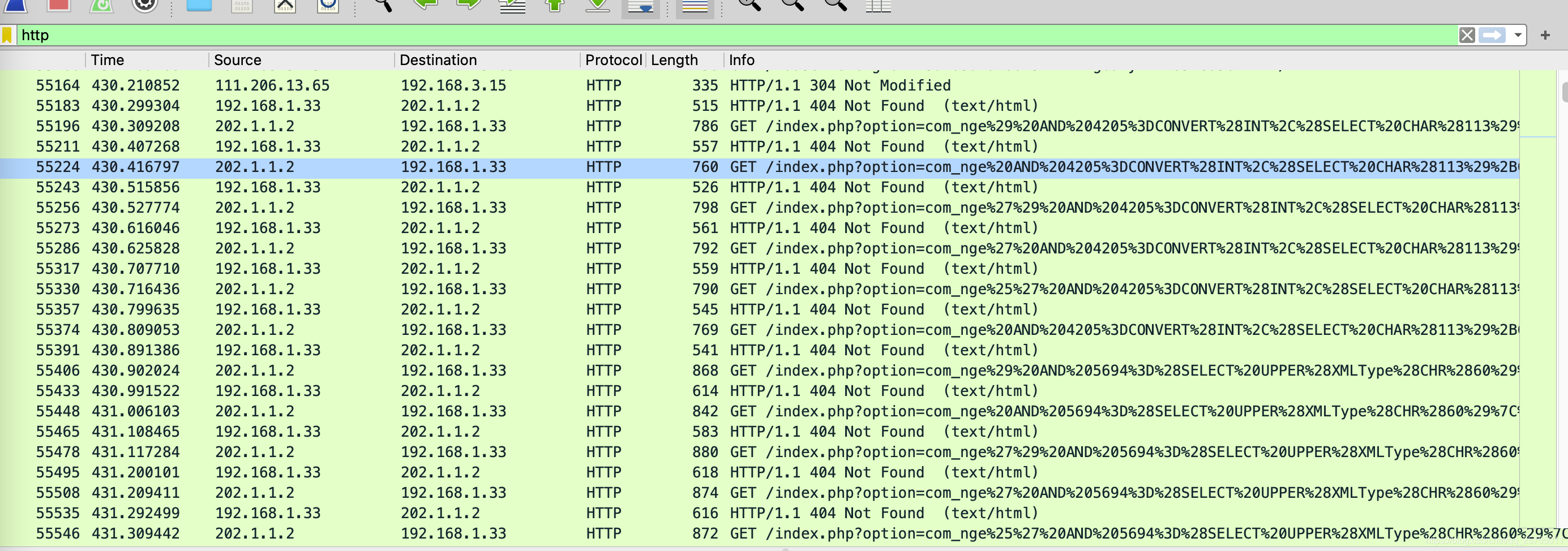This screenshot has width=1568, height=551.
Task: Select packet 55357 row
Action: (760, 309)
